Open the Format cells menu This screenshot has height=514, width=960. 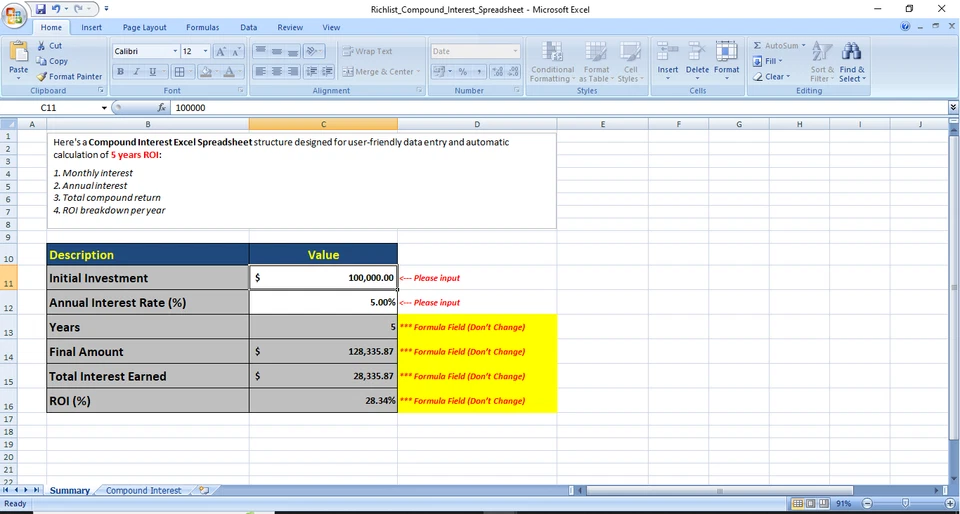coord(727,61)
